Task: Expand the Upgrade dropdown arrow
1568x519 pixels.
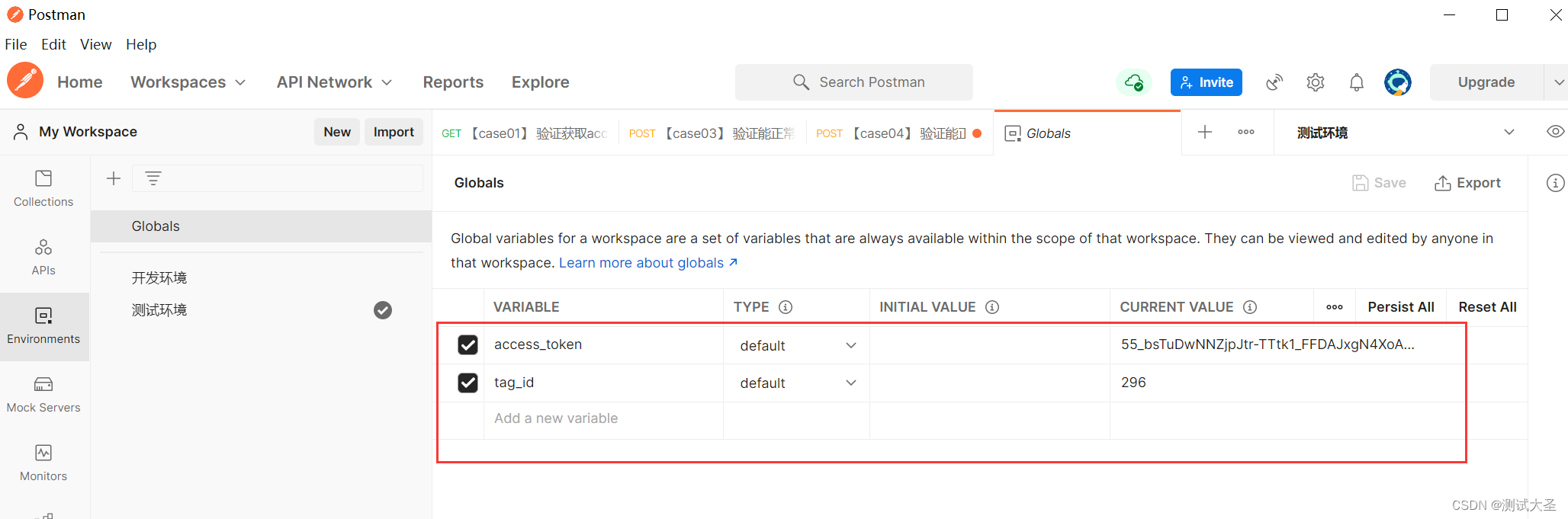Action: [1558, 82]
